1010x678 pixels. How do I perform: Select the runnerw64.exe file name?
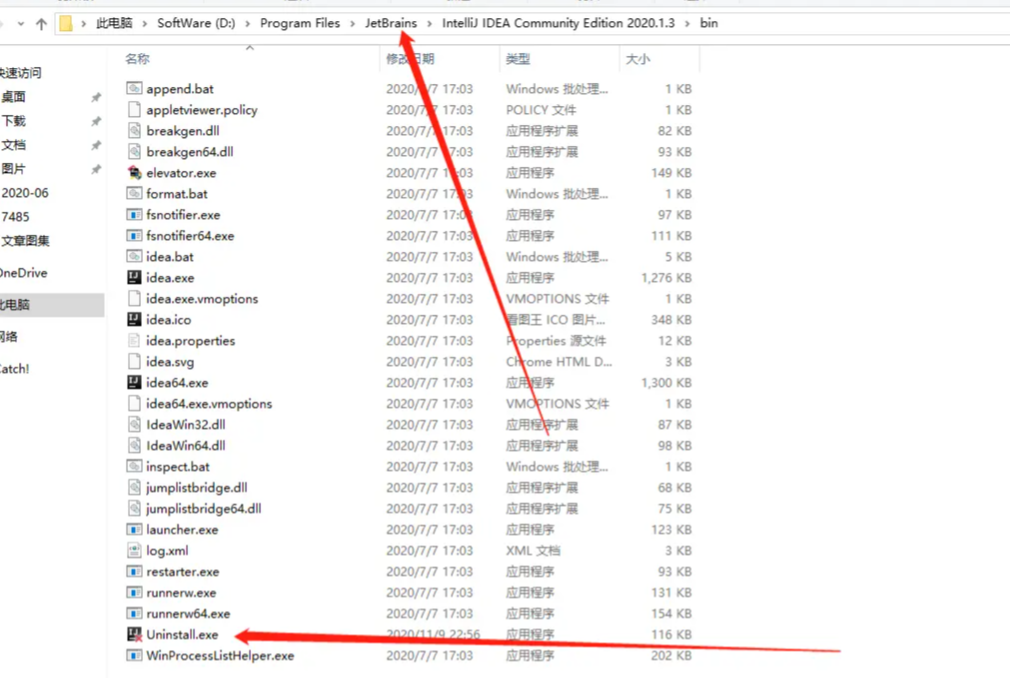pos(188,614)
